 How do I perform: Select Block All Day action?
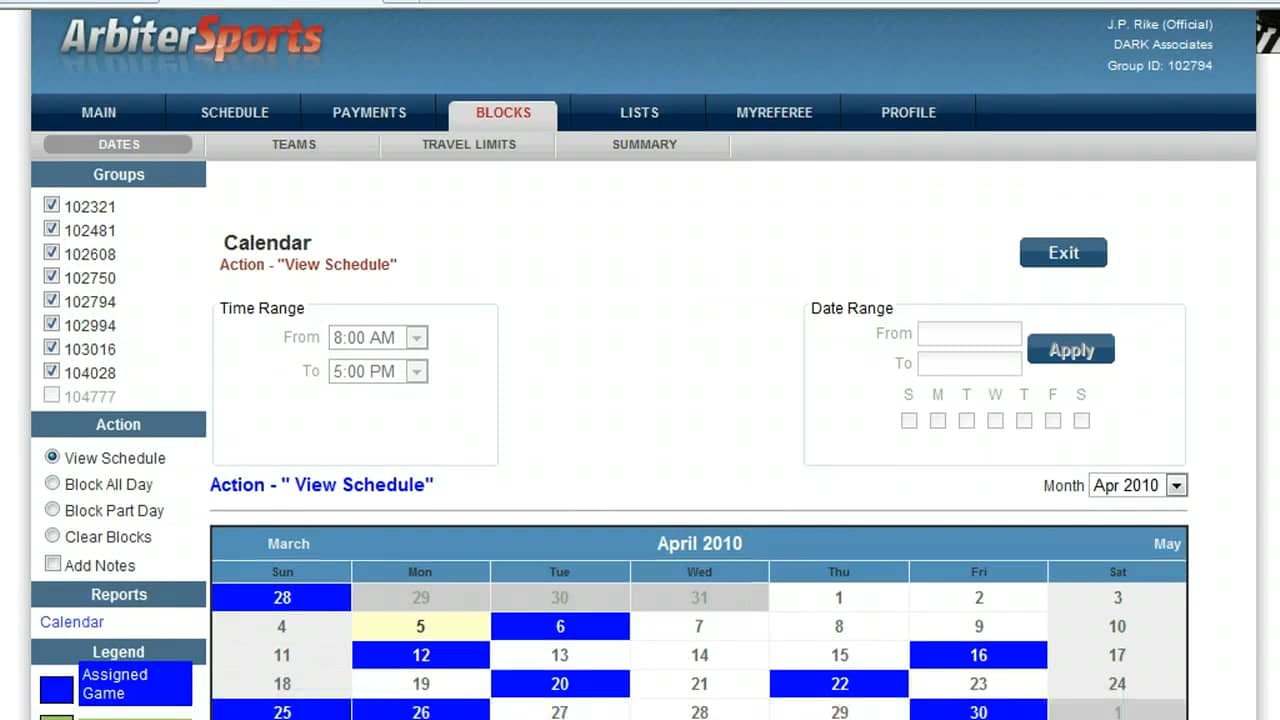pos(53,483)
